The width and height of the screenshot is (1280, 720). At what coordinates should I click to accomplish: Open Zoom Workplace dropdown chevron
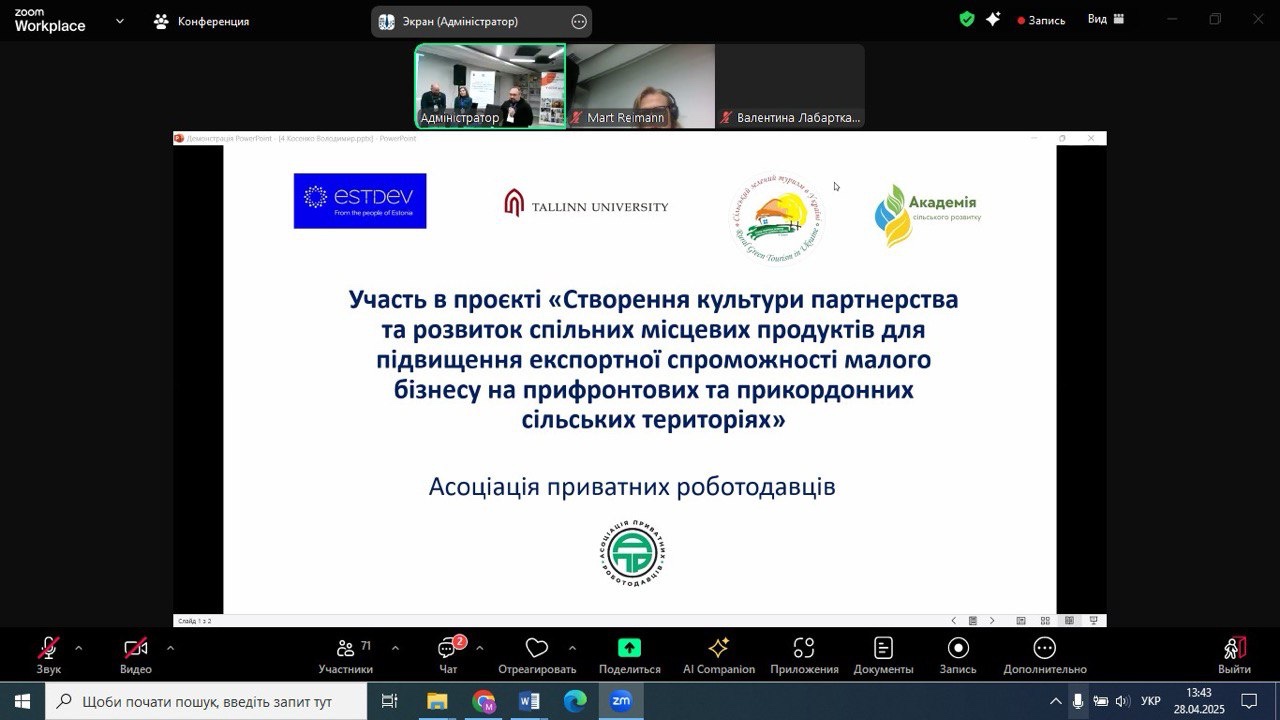pyautogui.click(x=120, y=20)
